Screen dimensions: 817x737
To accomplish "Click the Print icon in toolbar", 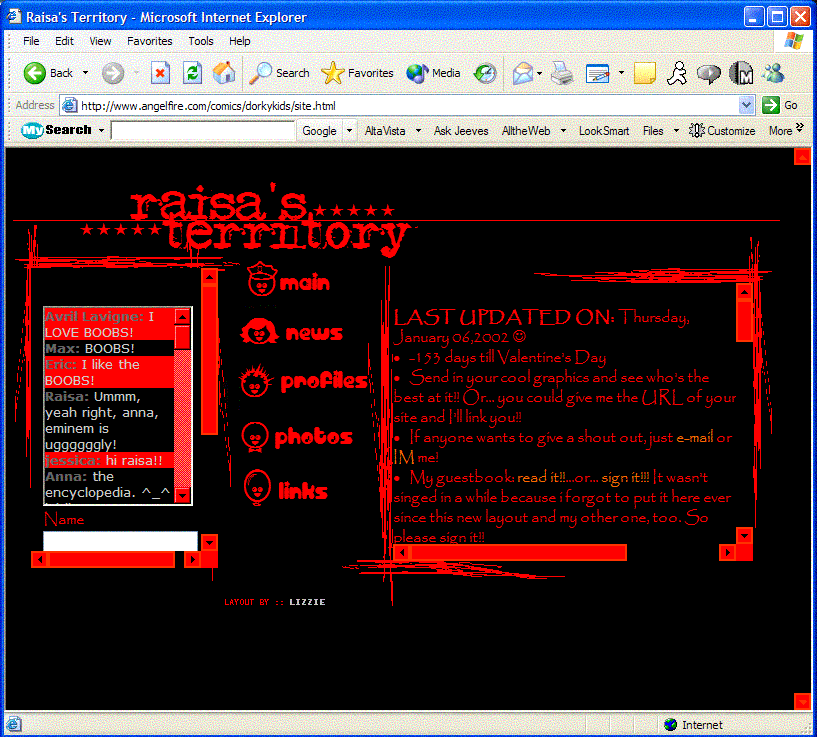I will pos(562,73).
